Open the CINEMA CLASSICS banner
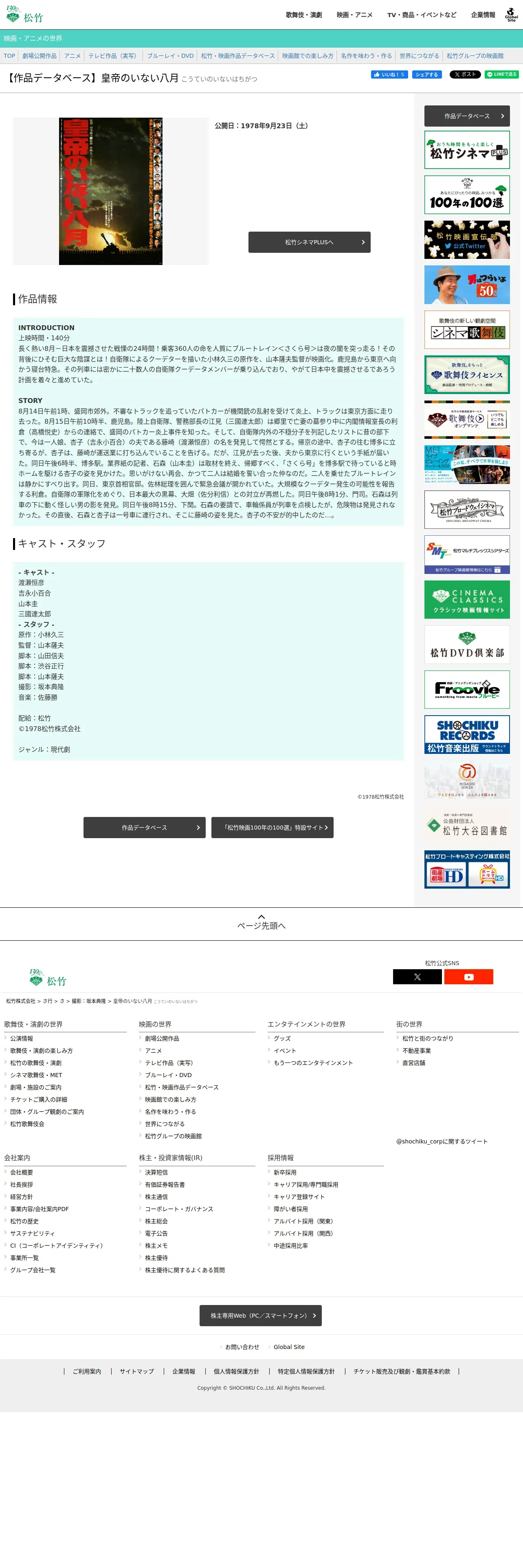Image resolution: width=523 pixels, height=1568 pixels. coord(467,600)
